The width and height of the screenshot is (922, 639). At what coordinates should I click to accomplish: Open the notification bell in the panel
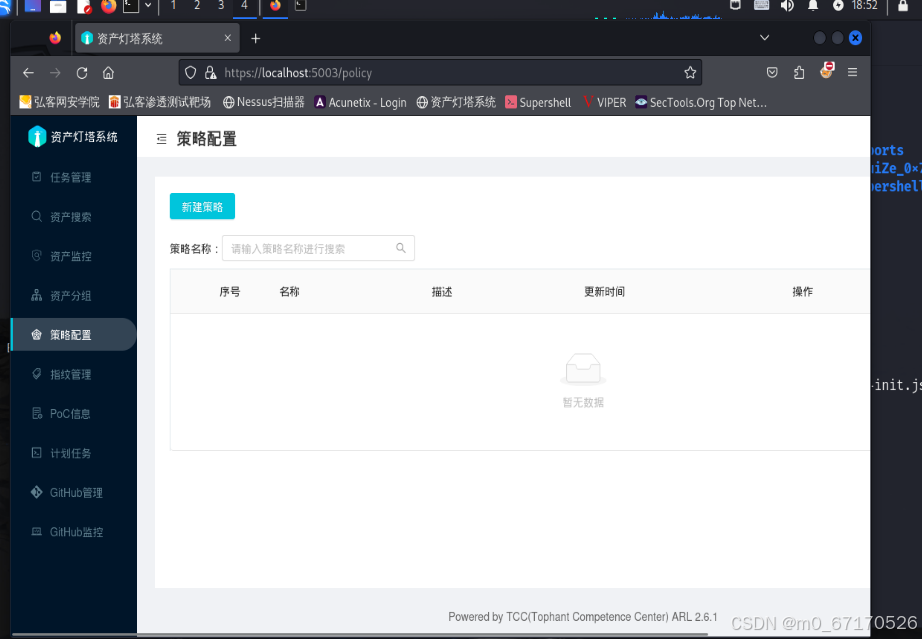point(813,6)
